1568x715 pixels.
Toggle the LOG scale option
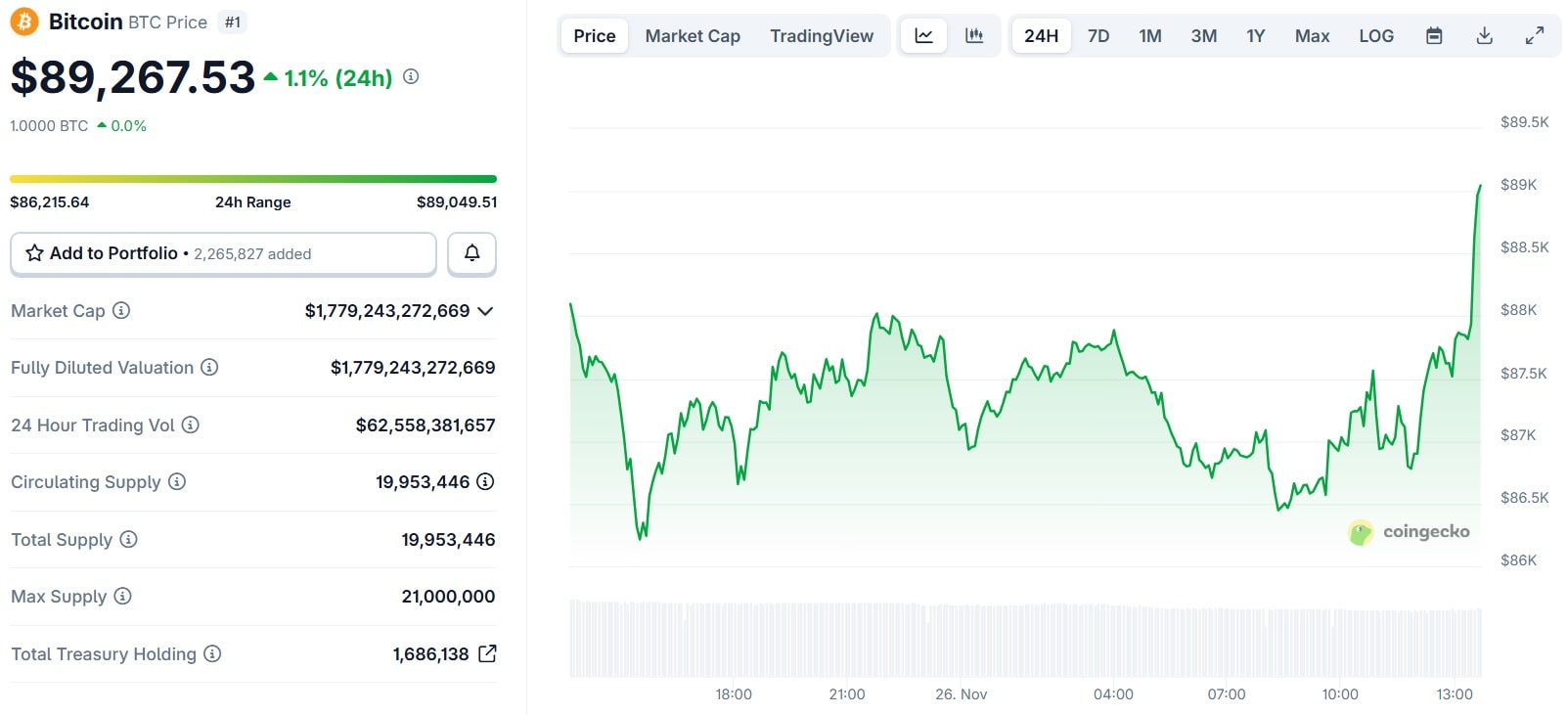pyautogui.click(x=1375, y=36)
